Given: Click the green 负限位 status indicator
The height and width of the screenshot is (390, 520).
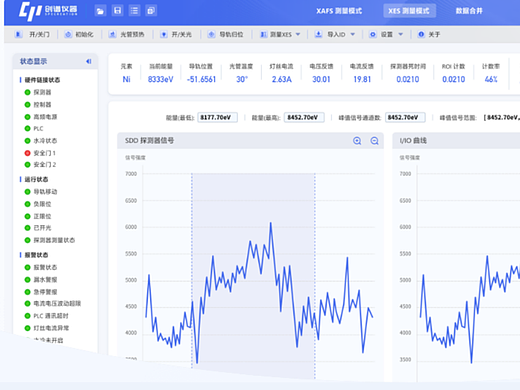Looking at the screenshot, I should (28, 204).
